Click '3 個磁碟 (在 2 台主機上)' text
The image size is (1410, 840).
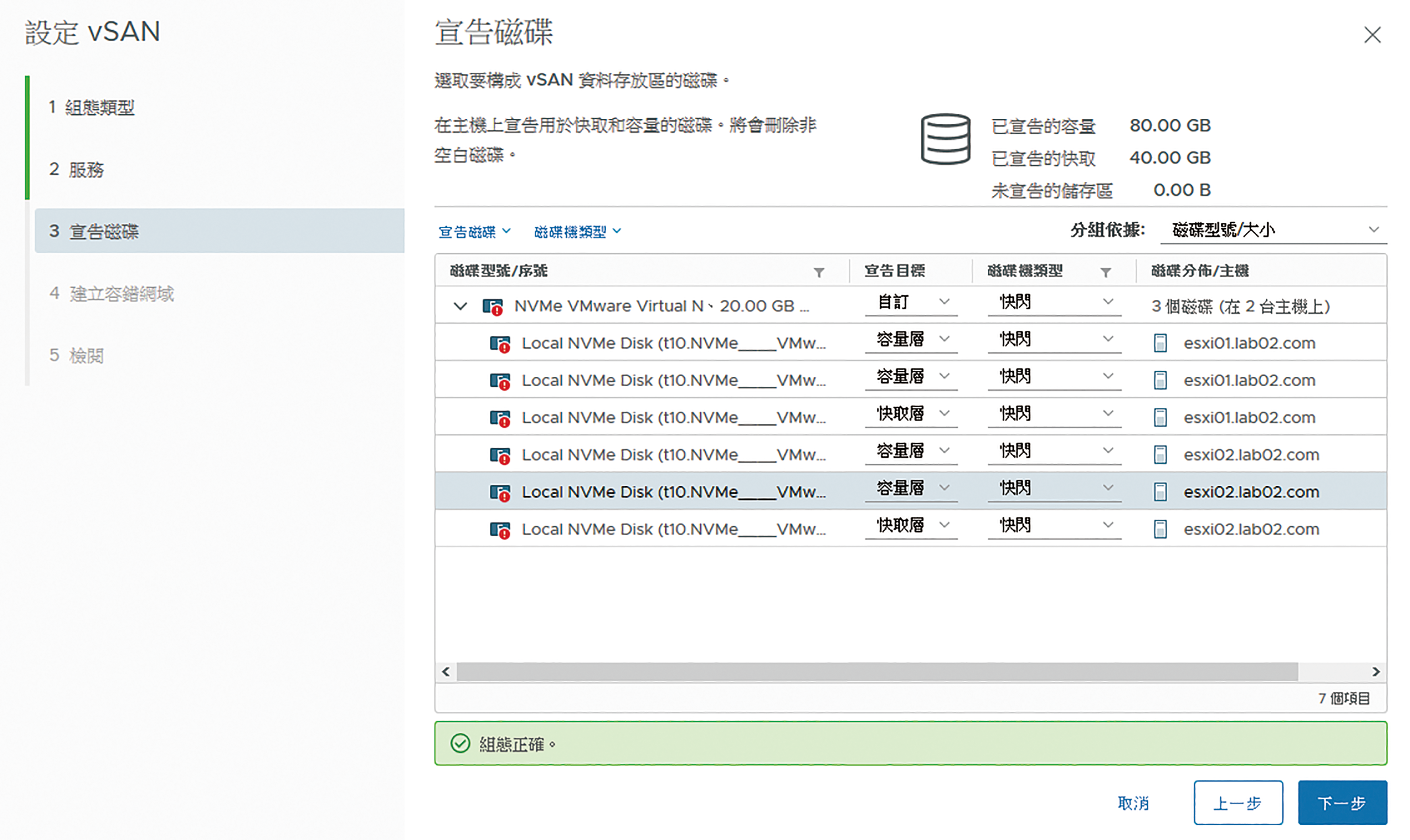(x=1240, y=307)
